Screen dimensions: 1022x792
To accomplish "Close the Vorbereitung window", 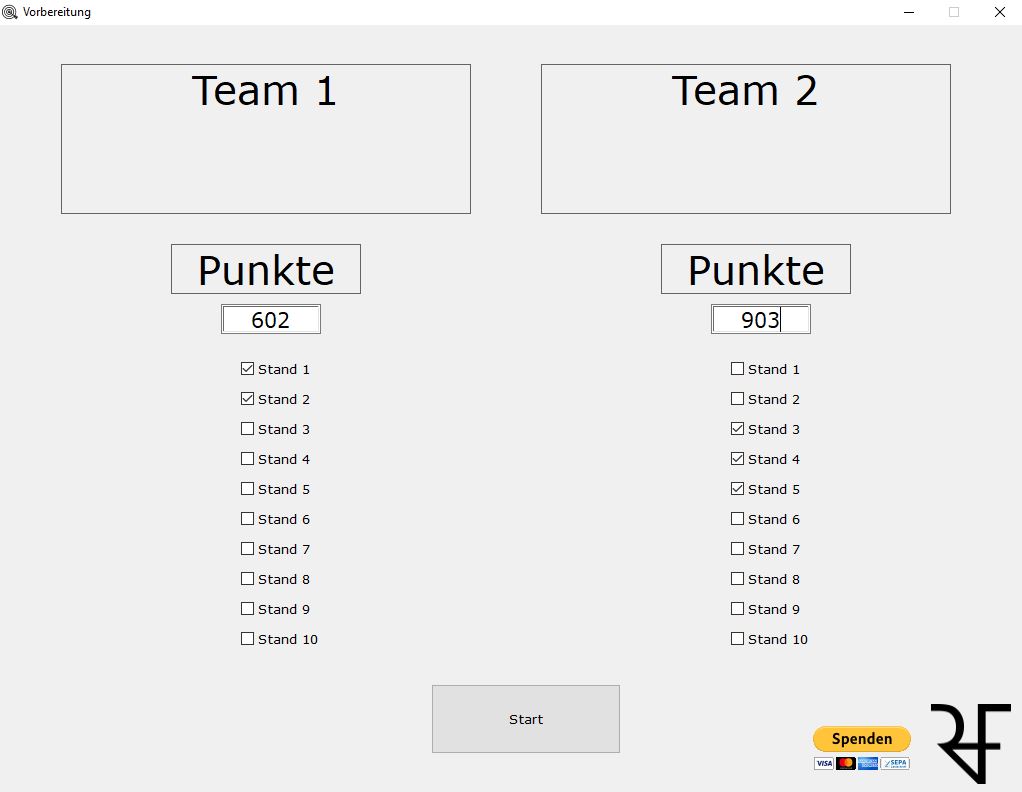I will (x=999, y=12).
